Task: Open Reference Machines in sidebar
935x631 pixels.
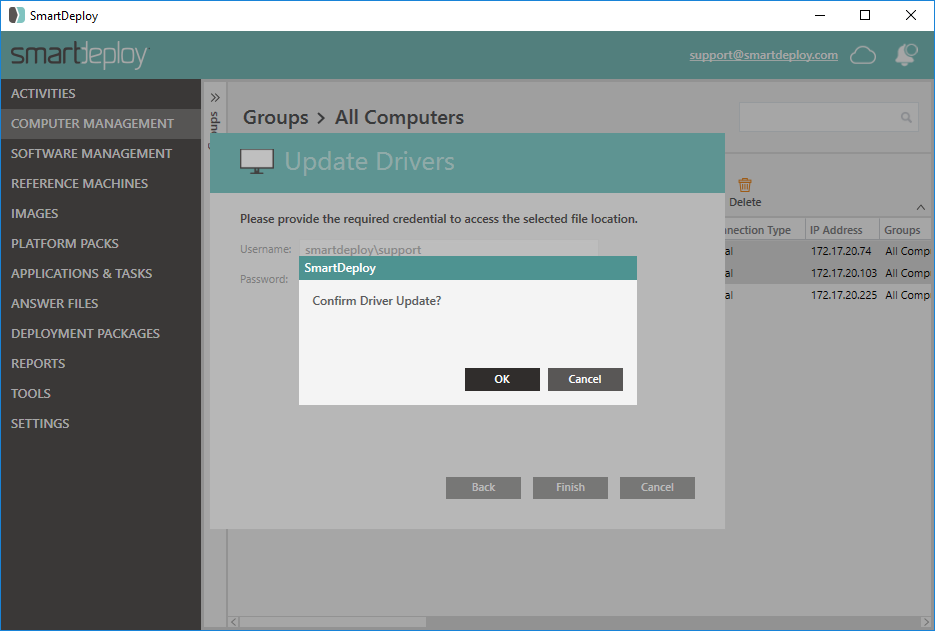Action: 101,184
